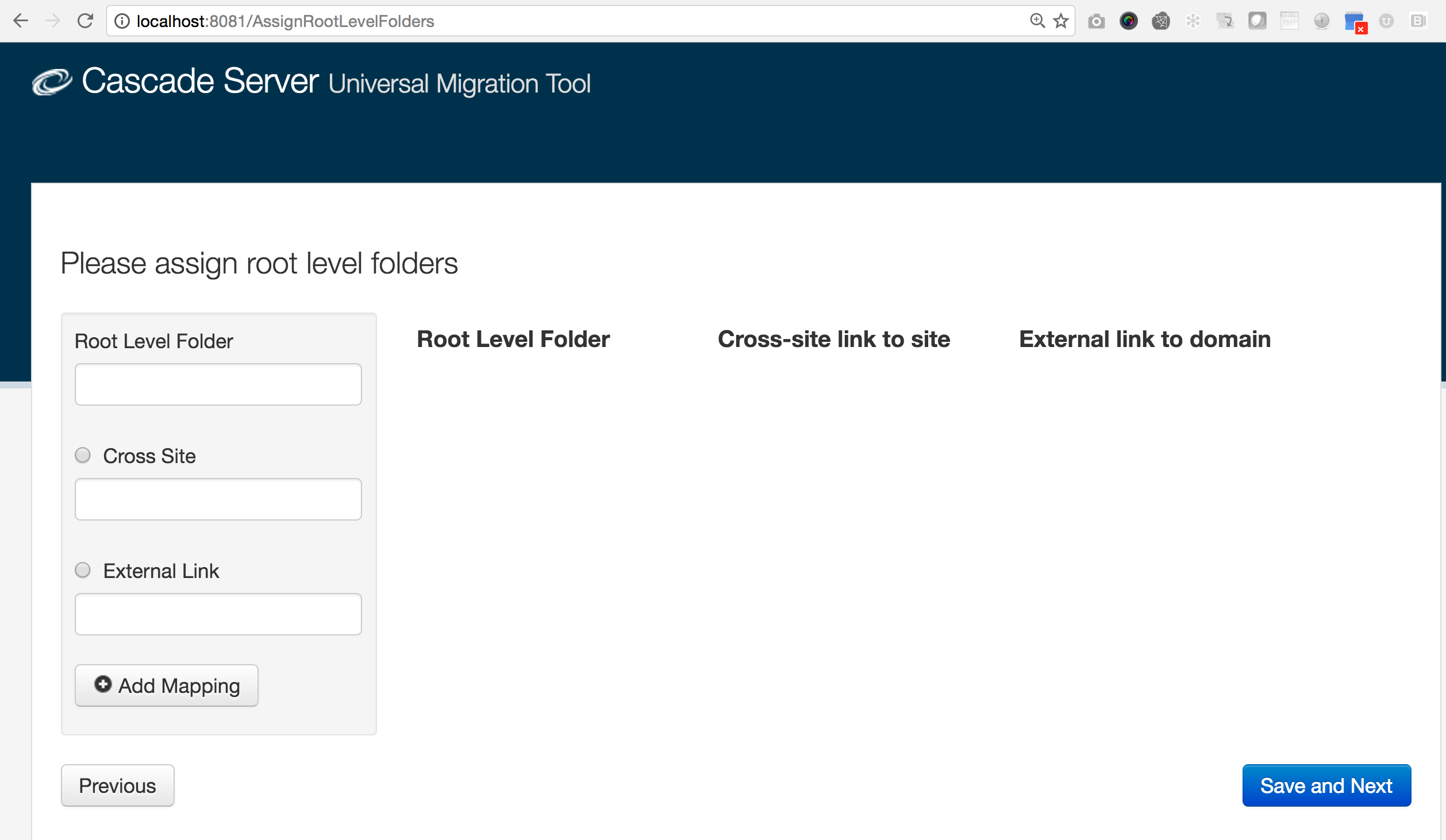Select the Cross Site radio button

pos(84,455)
